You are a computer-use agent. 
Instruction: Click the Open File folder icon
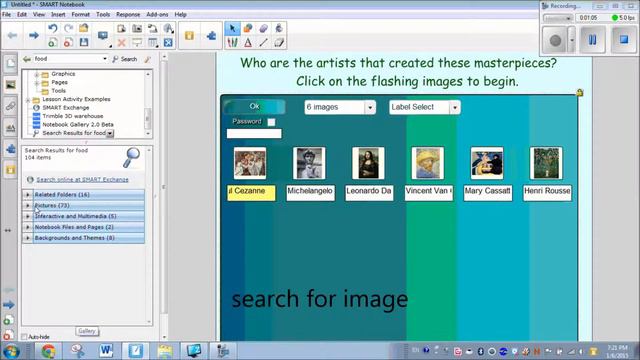click(84, 28)
